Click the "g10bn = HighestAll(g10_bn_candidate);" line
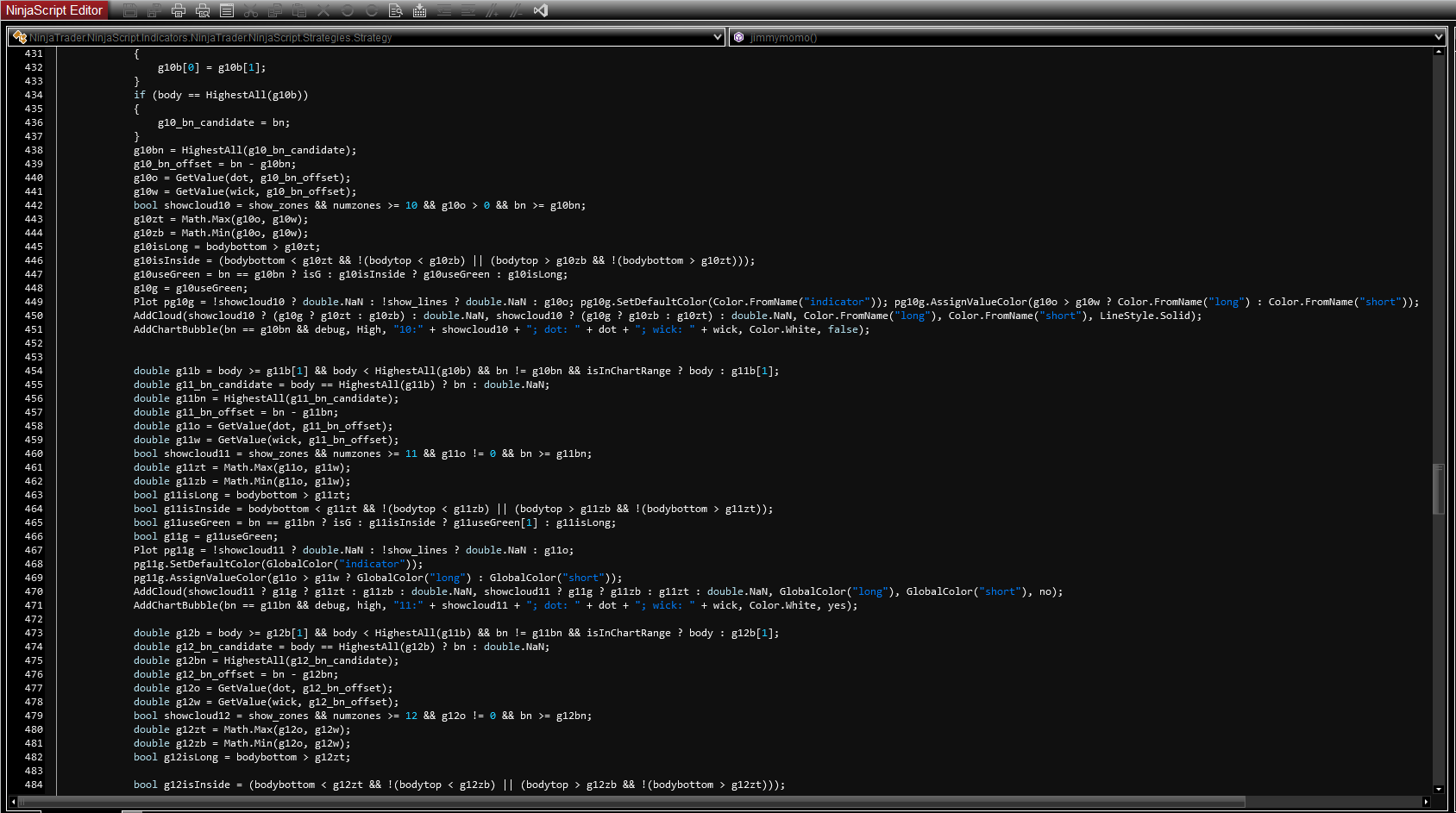This screenshot has width=1456, height=813. click(x=245, y=150)
